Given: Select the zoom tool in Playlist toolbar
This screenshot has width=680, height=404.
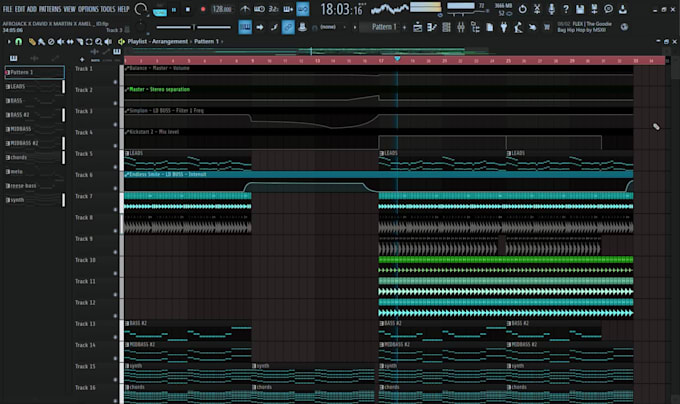Looking at the screenshot, I should click(98, 42).
